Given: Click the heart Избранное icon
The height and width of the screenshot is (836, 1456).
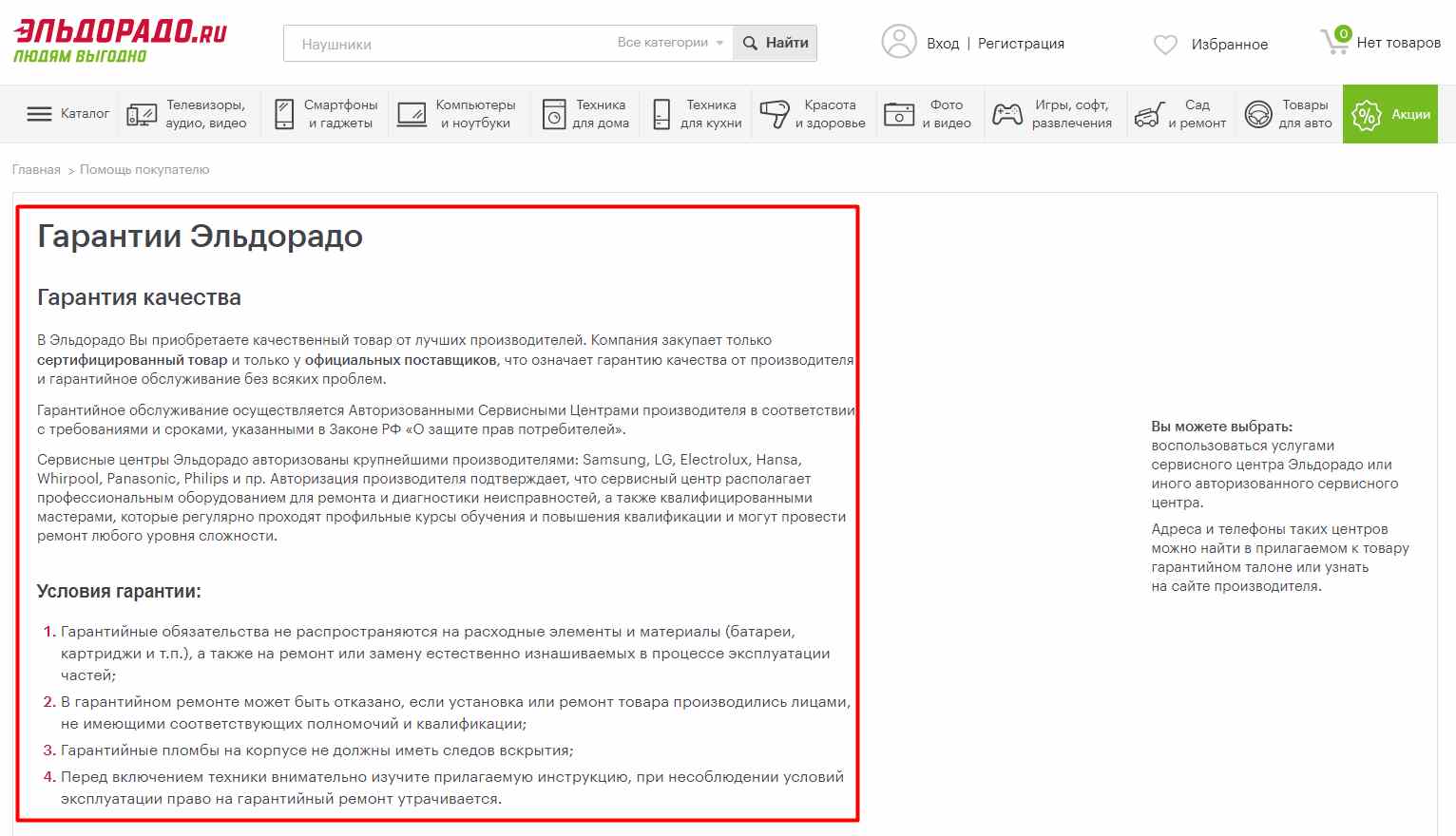Looking at the screenshot, I should coord(1165,45).
